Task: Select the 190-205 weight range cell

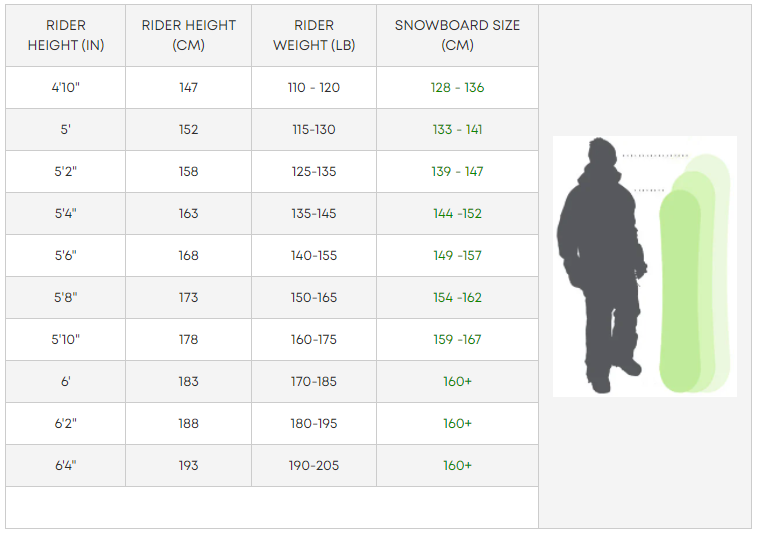Action: (314, 466)
